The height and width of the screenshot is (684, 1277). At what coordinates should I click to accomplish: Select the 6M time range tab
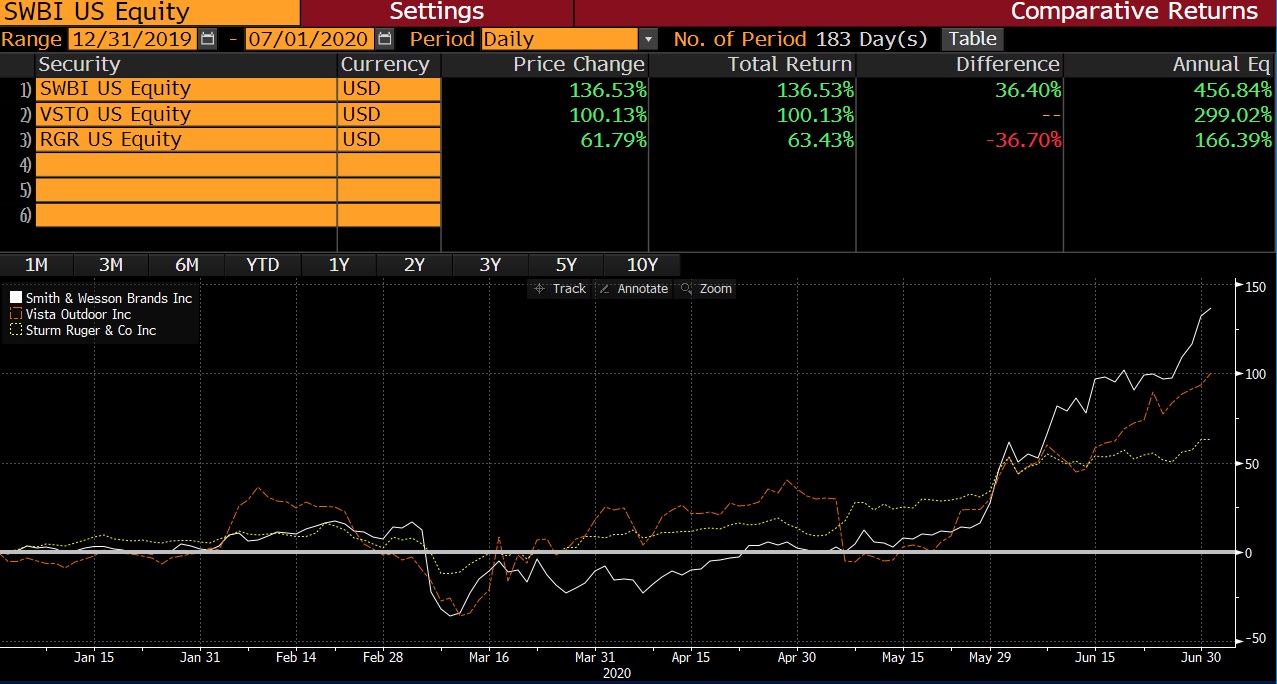187,265
